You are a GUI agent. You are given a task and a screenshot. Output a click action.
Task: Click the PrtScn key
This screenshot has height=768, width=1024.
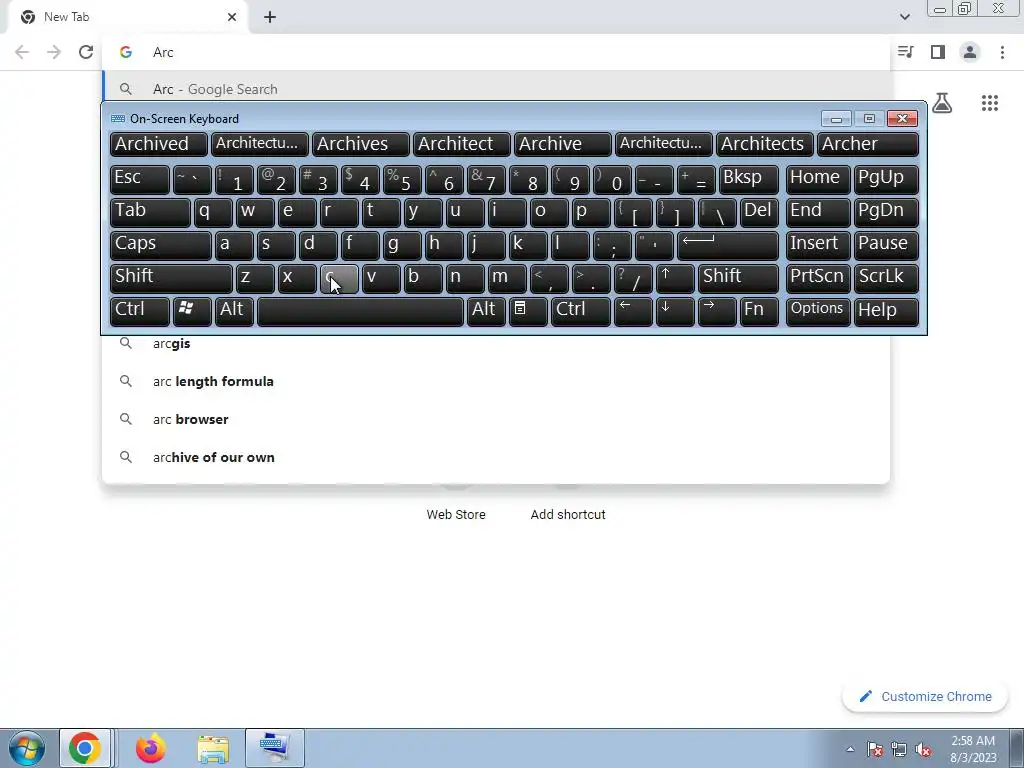click(818, 278)
